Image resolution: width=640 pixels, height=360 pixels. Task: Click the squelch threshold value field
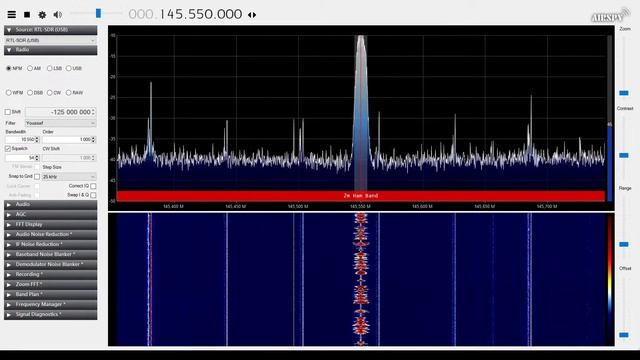22,158
